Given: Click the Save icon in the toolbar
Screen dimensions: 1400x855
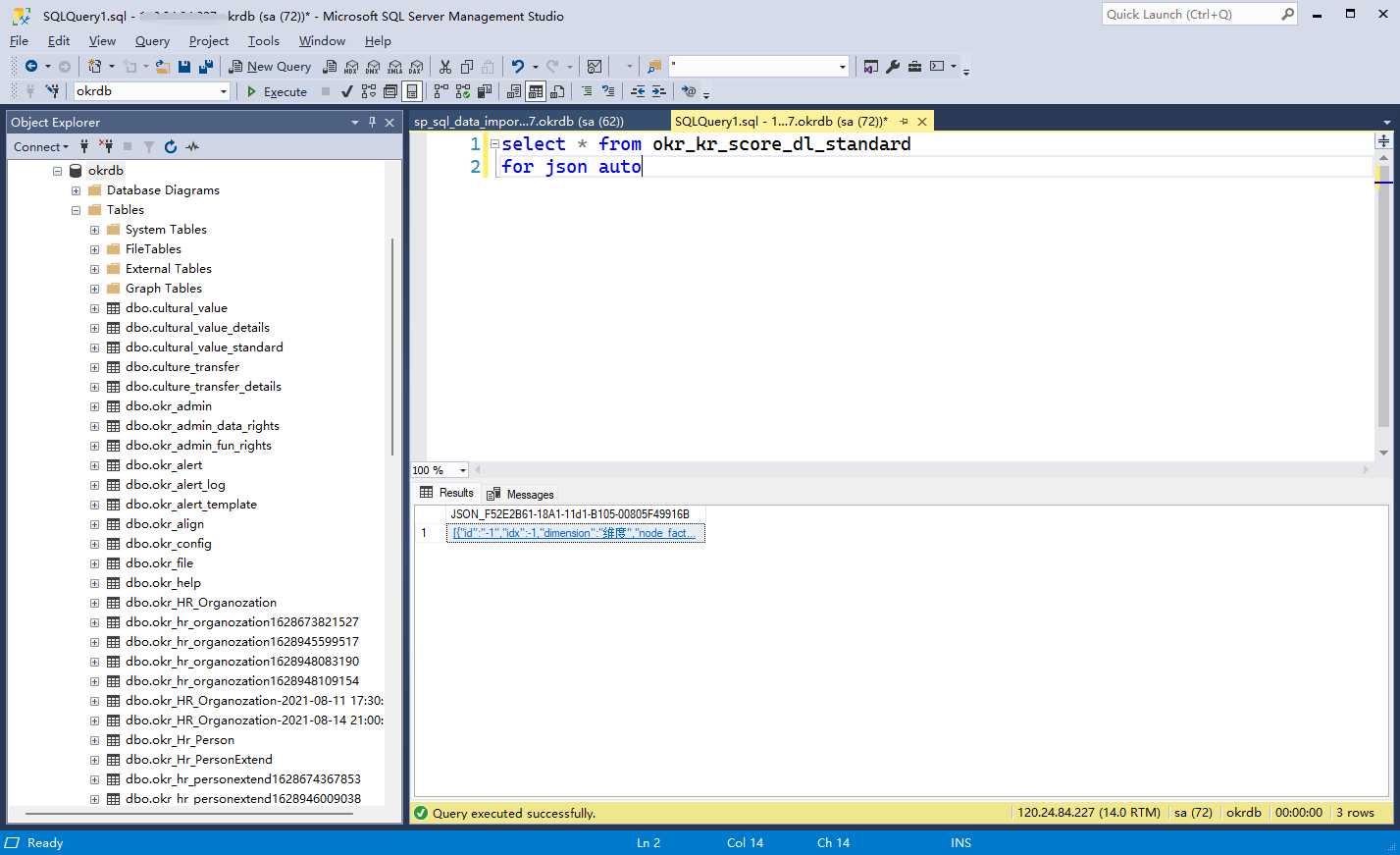Looking at the screenshot, I should (186, 66).
